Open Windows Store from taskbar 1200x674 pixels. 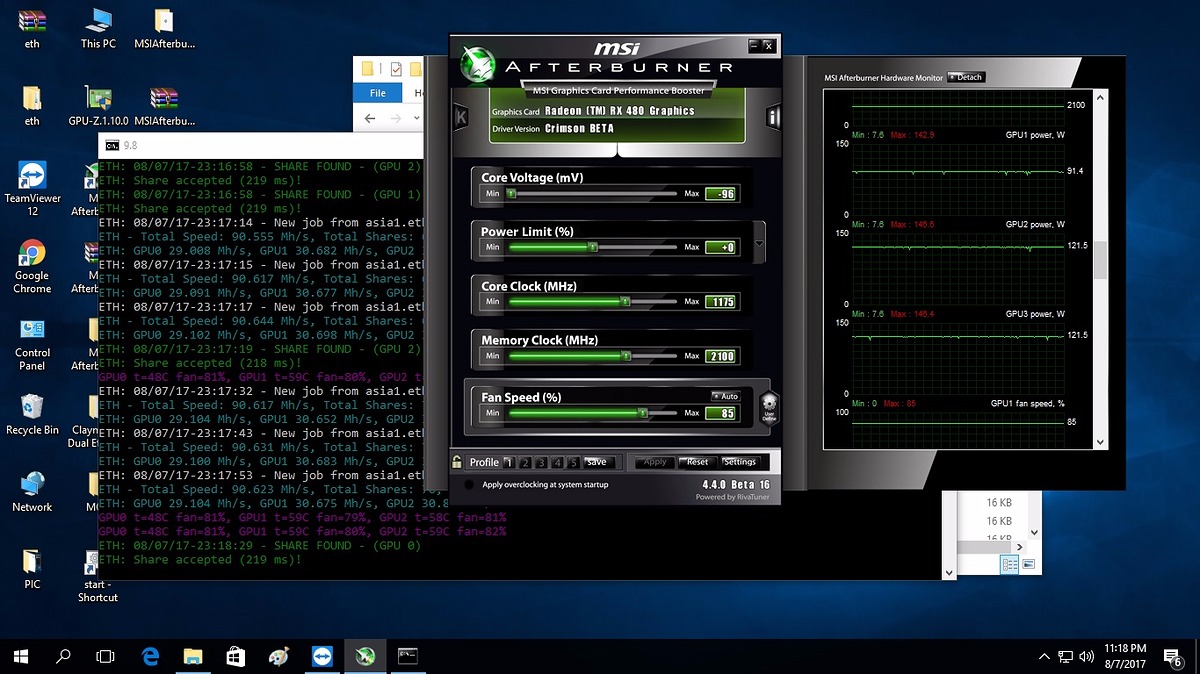(236, 656)
